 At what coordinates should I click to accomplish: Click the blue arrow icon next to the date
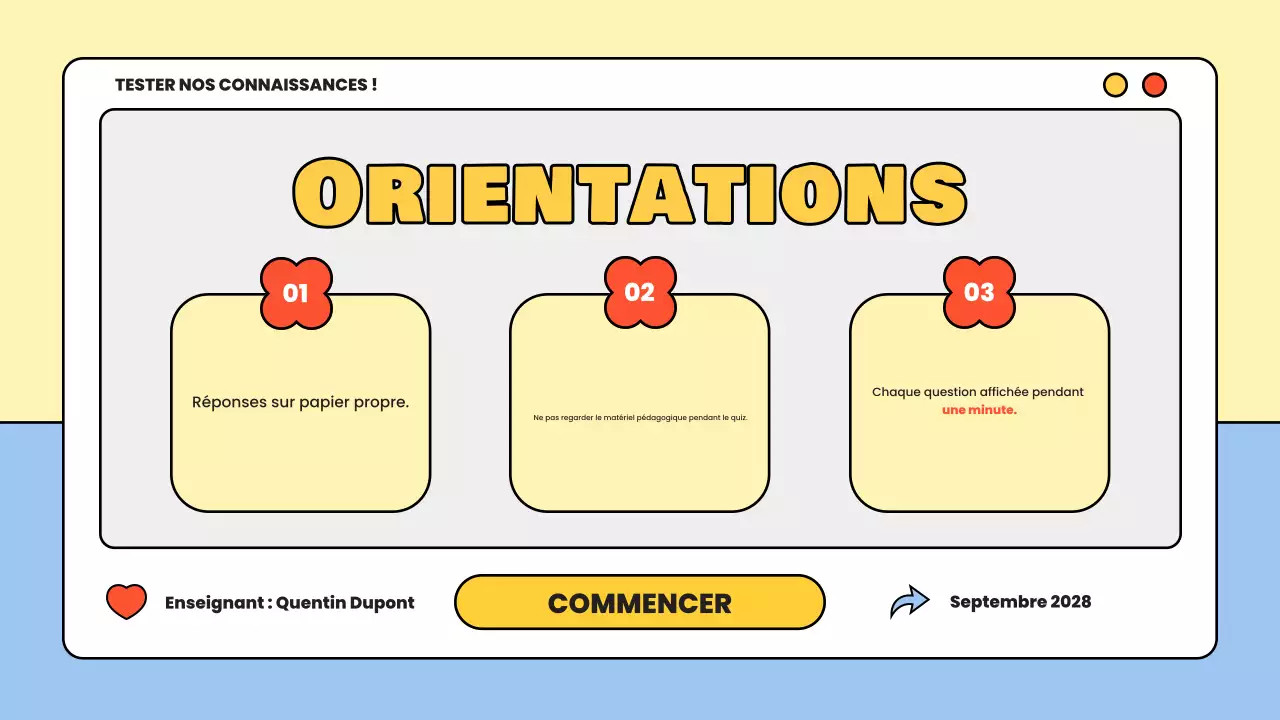[910, 601]
